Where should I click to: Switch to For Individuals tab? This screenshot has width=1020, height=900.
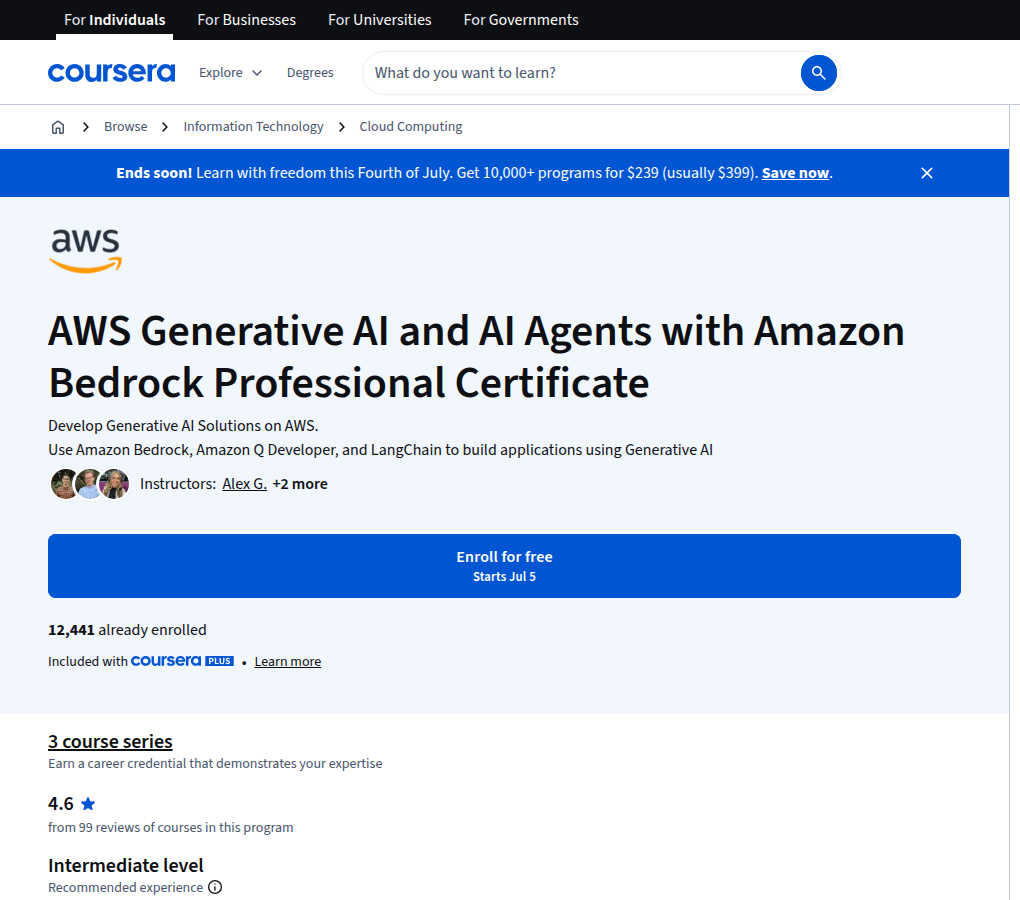(114, 20)
